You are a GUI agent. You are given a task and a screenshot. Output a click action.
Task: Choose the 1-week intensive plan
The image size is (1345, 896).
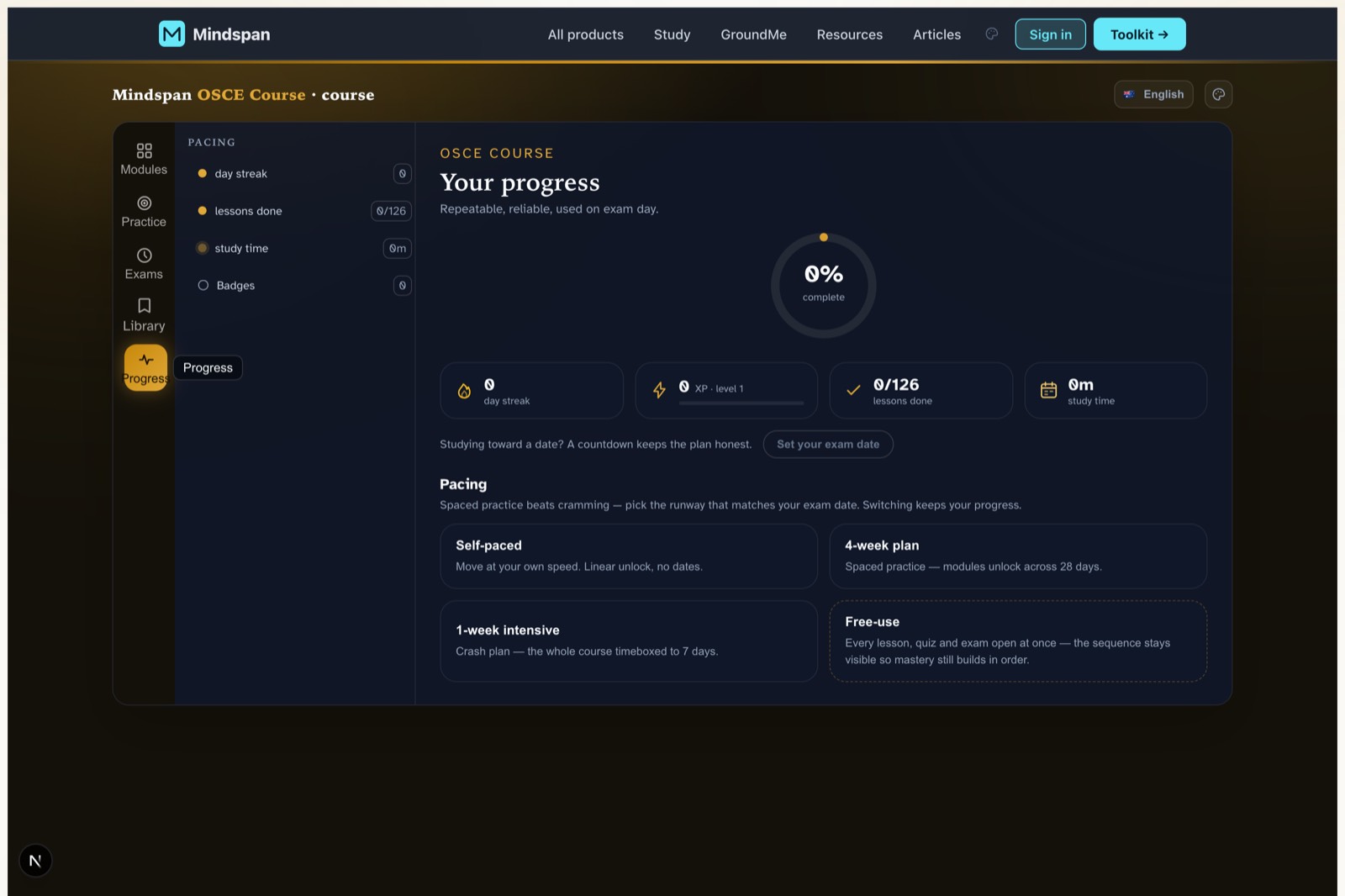click(x=628, y=640)
